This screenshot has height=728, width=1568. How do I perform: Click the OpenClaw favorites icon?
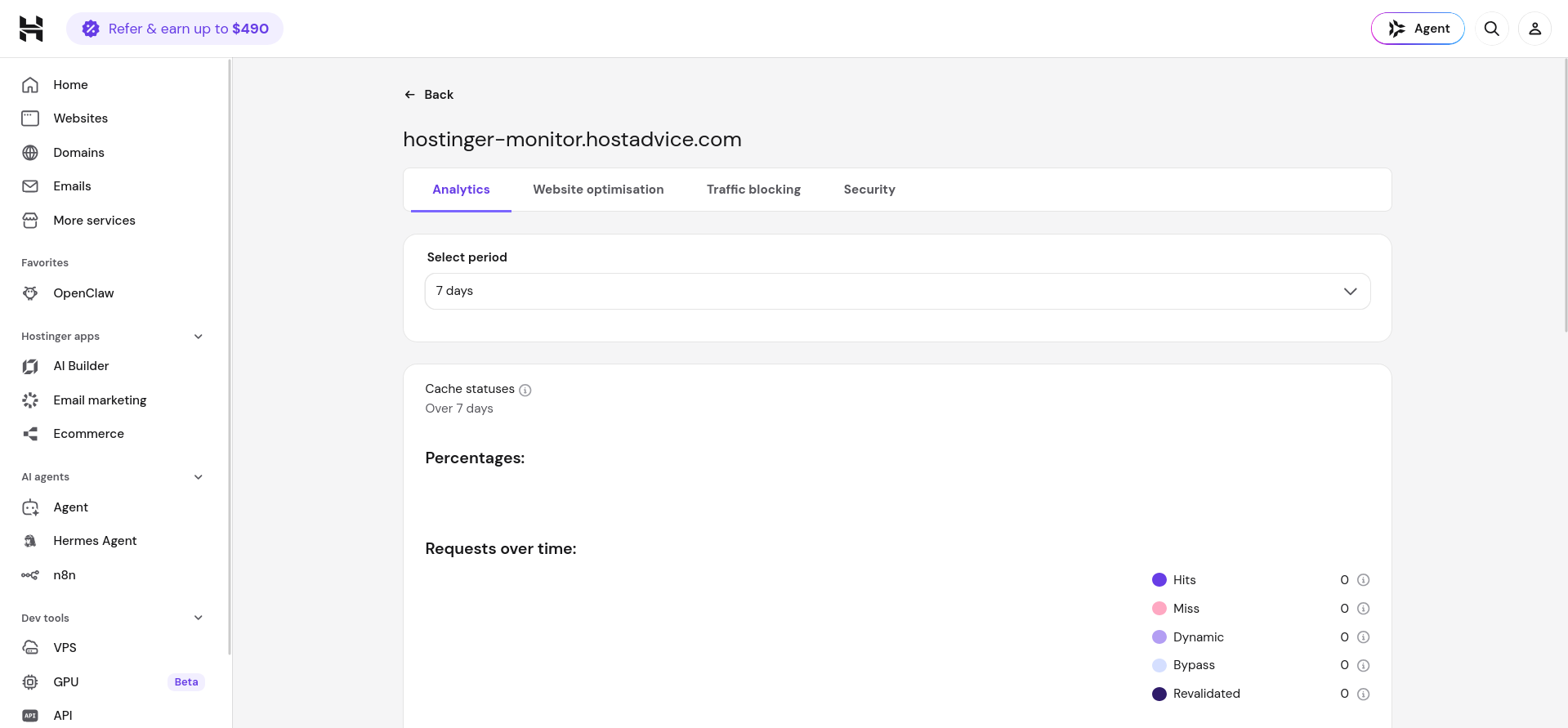coord(30,293)
